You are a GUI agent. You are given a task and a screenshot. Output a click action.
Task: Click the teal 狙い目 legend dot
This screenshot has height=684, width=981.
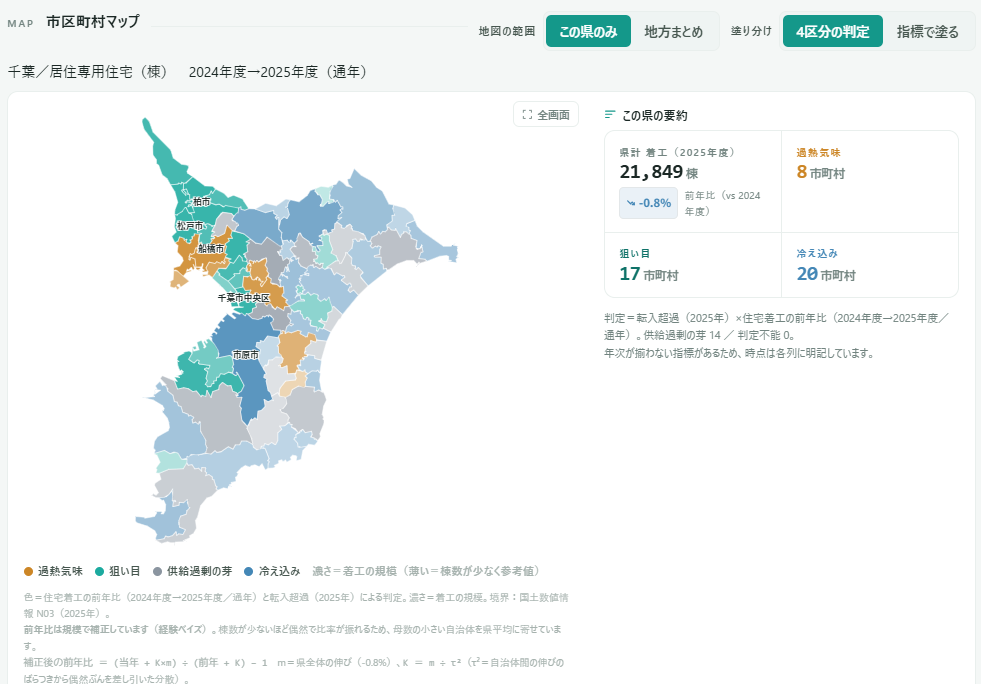pyautogui.click(x=99, y=571)
